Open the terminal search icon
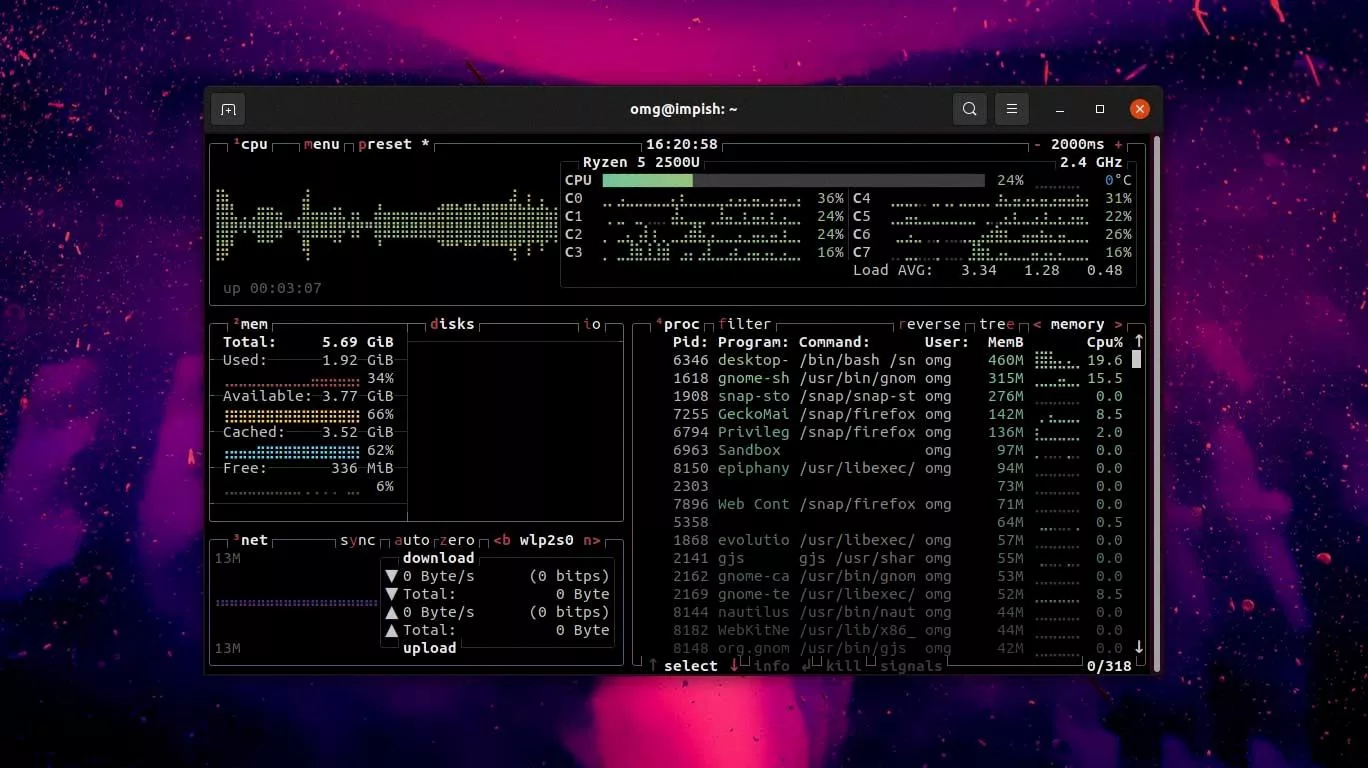Viewport: 1368px width, 768px height. click(969, 109)
